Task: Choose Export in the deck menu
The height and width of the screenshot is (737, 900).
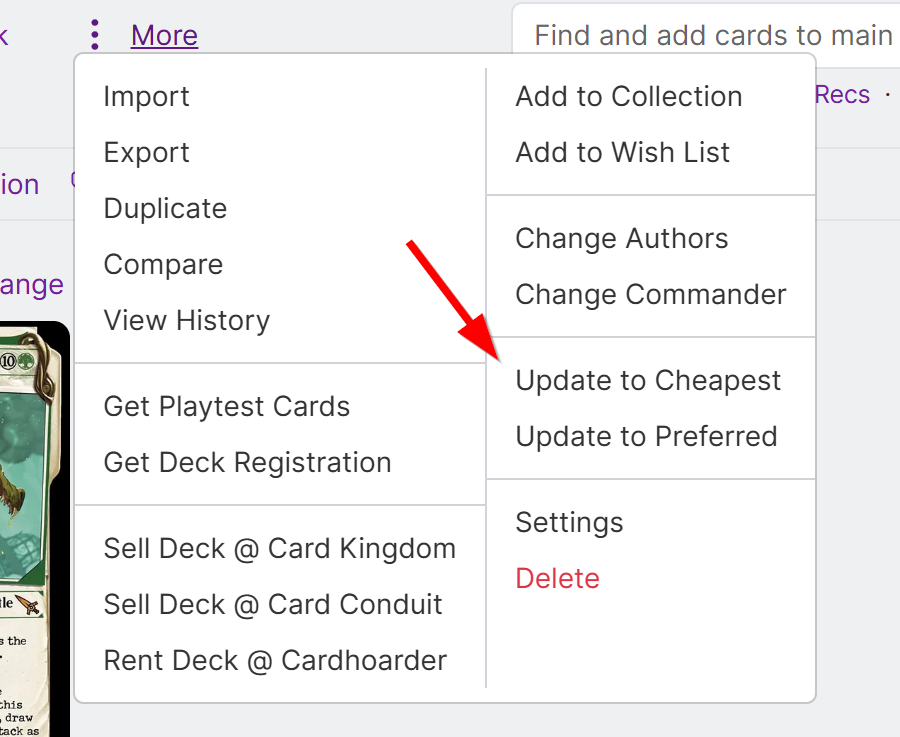Action: click(x=146, y=153)
